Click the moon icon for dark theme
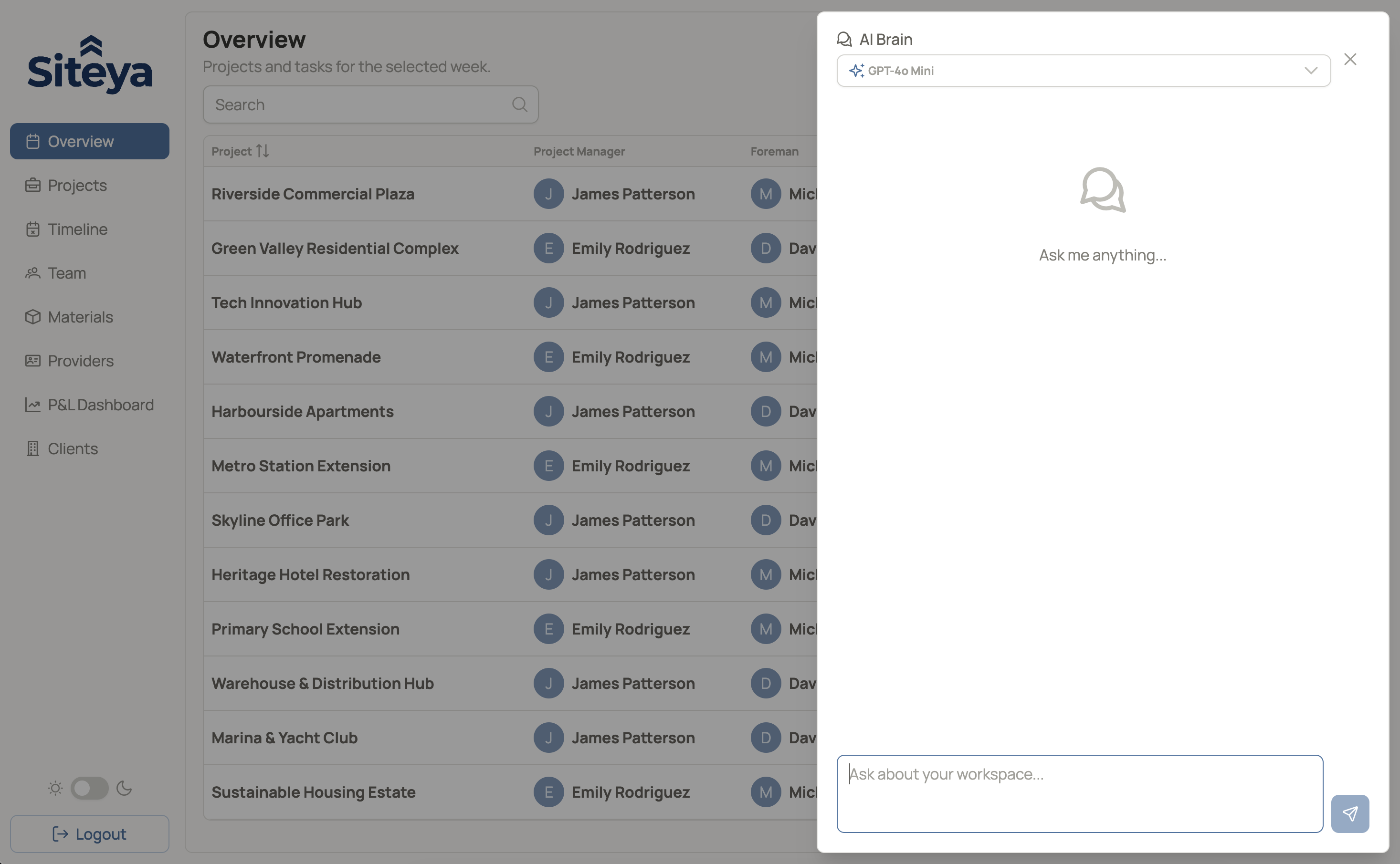 tap(125, 788)
